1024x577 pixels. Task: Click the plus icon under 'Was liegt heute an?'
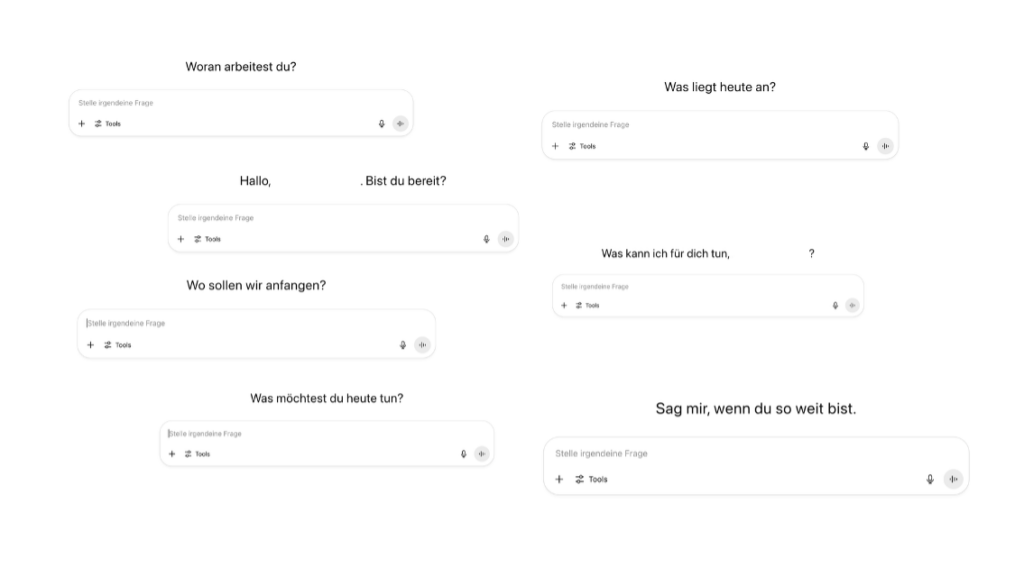(555, 146)
